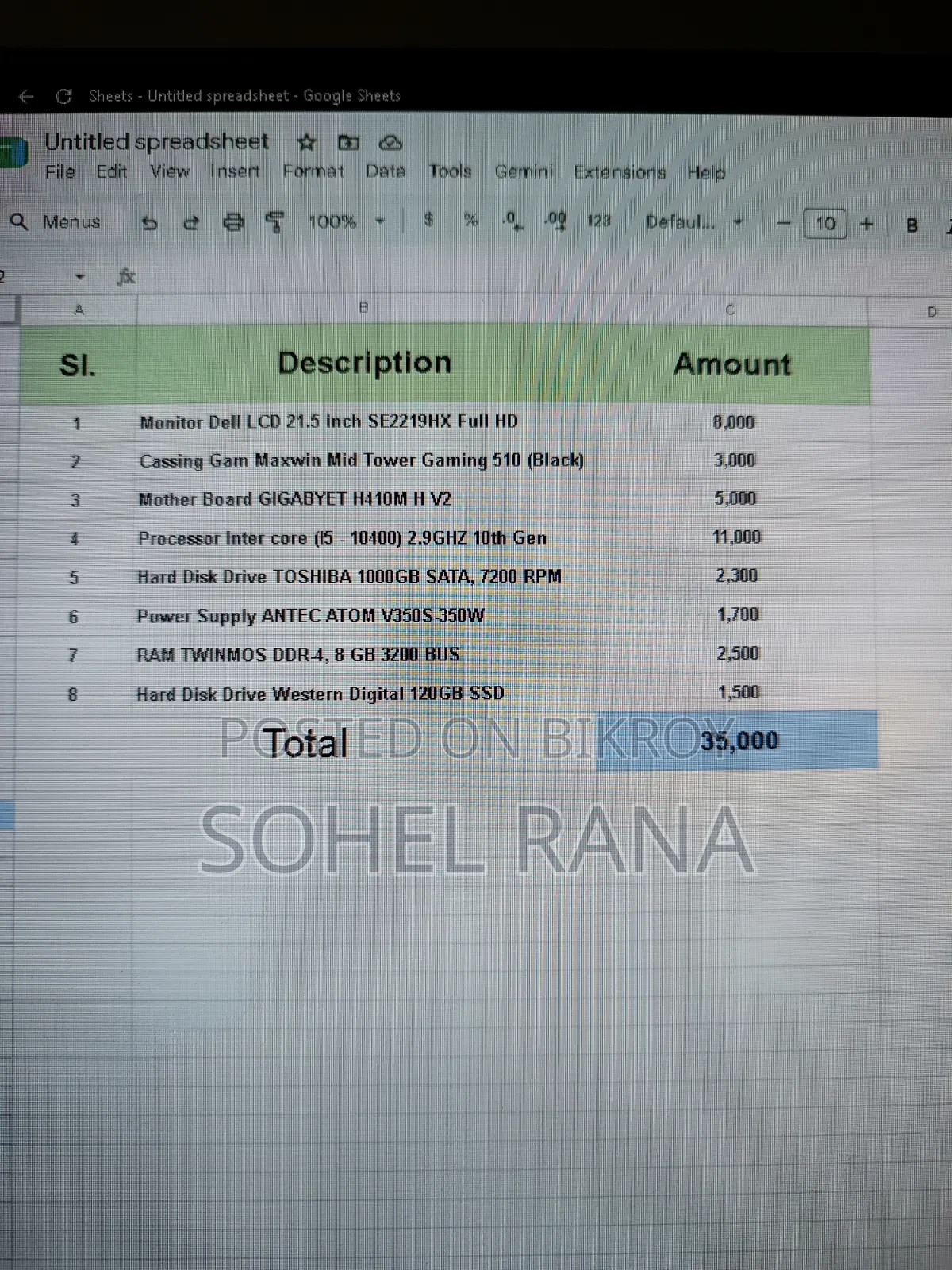952x1270 pixels.
Task: Format as percent
Action: point(470,220)
